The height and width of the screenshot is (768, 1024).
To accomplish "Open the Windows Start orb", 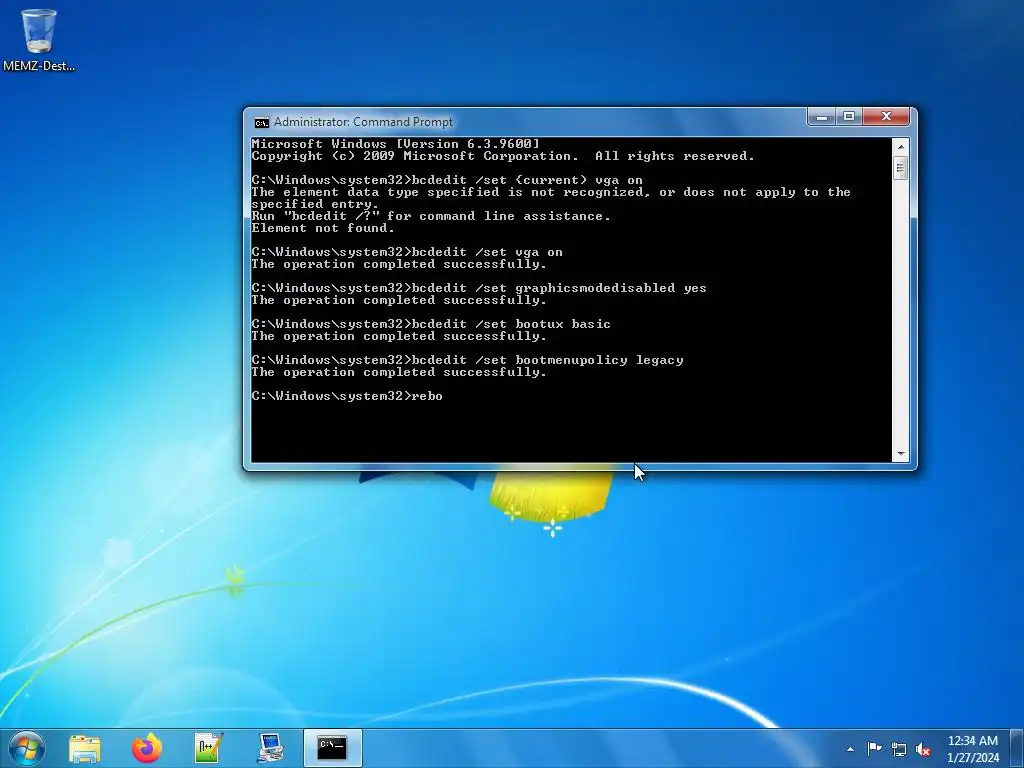I will pyautogui.click(x=27, y=748).
